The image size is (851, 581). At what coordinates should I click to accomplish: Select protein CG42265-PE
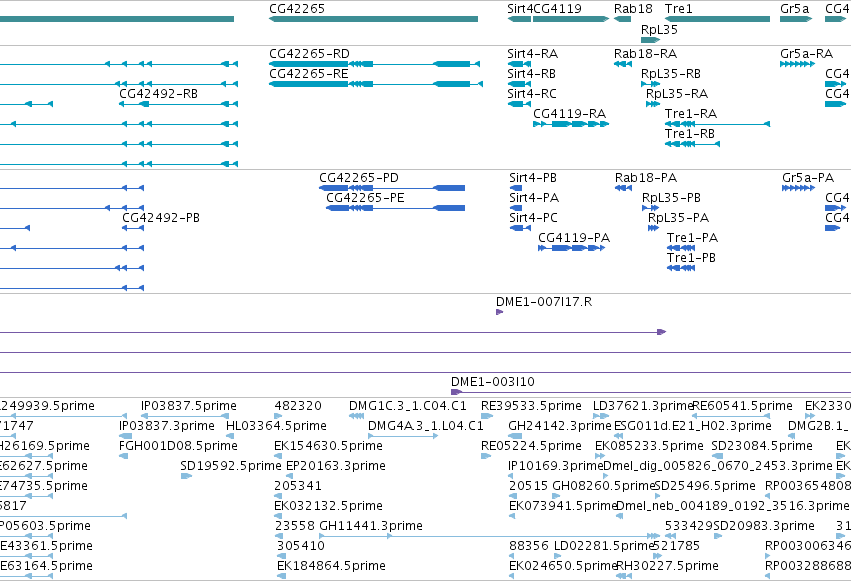pyautogui.click(x=396, y=208)
